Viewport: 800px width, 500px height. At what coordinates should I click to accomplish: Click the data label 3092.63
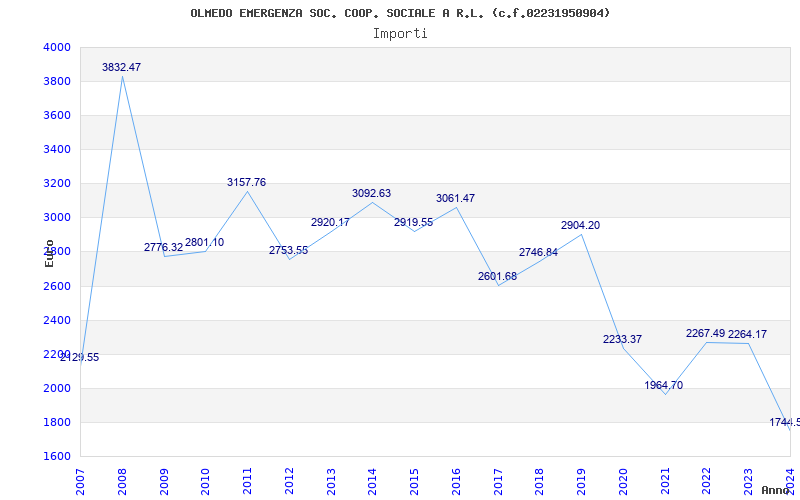click(x=371, y=193)
